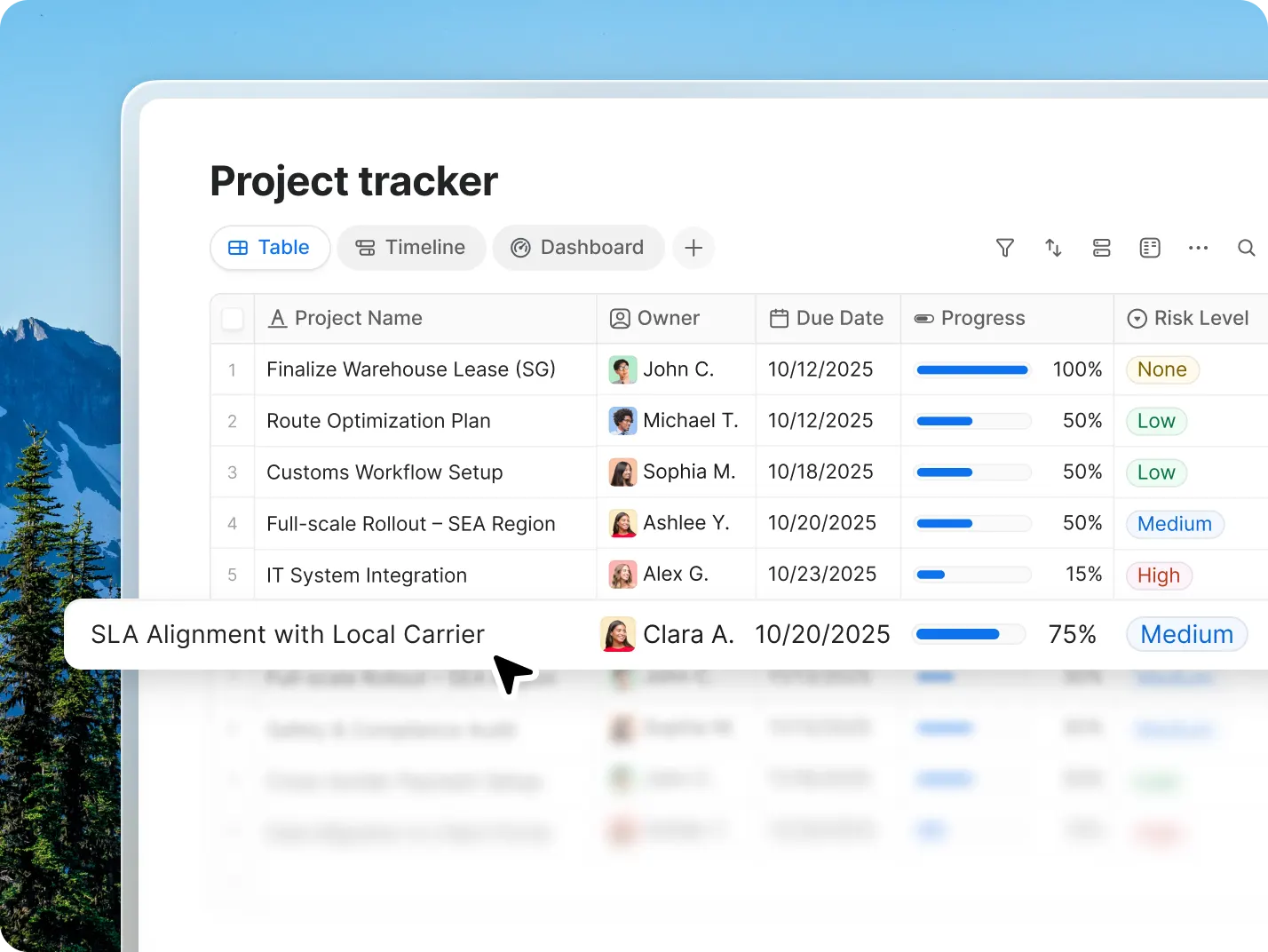The image size is (1268, 952).
Task: Select due date in SLA Alignment row
Action: (x=822, y=634)
